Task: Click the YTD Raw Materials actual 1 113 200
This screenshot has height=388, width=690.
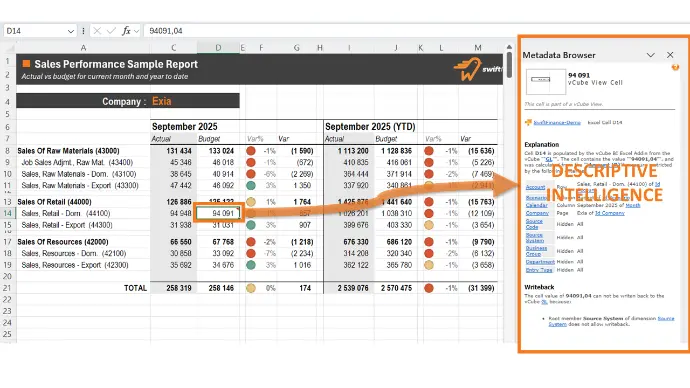Action: [x=353, y=151]
